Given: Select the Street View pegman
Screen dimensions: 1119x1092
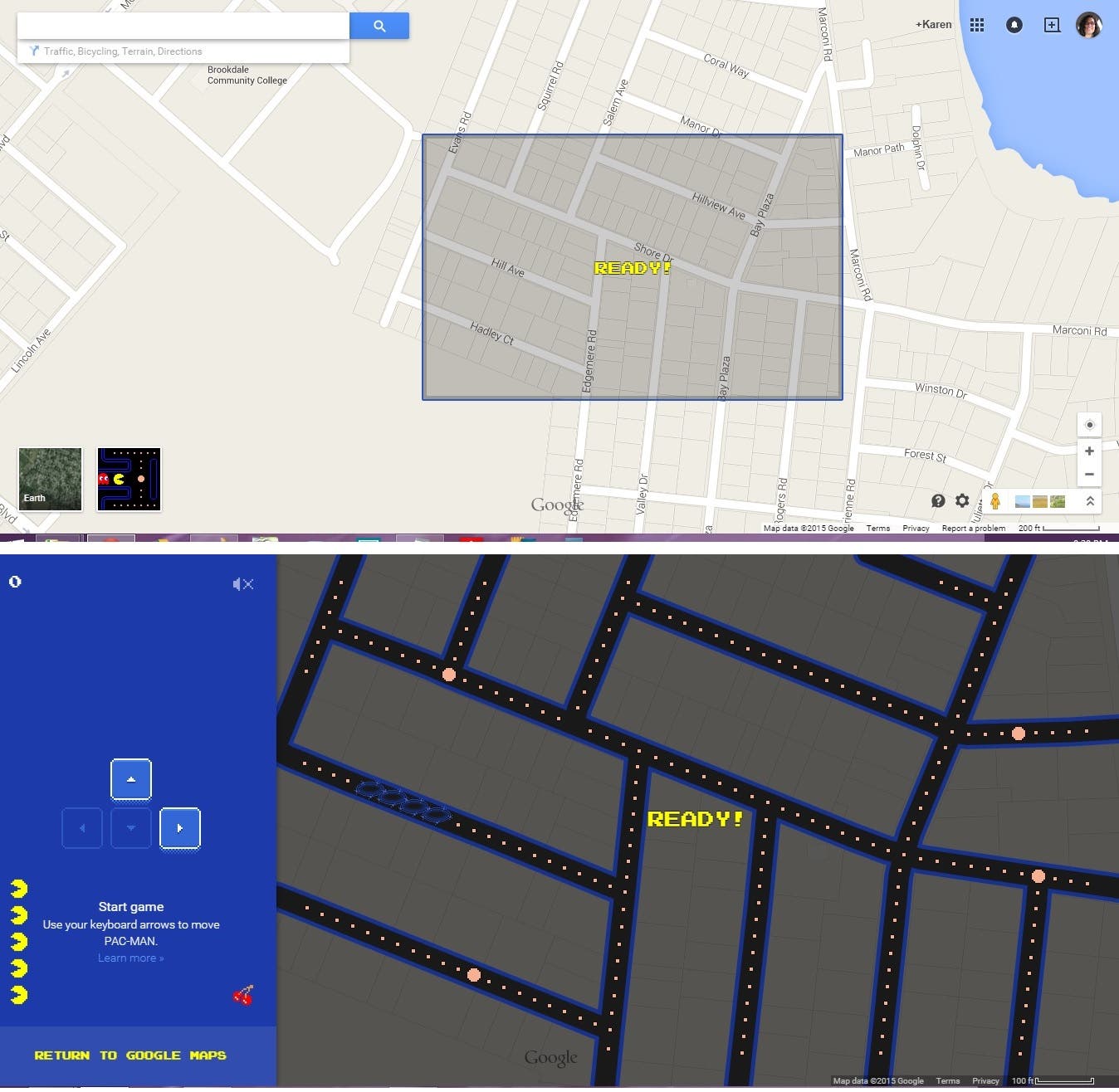Looking at the screenshot, I should pyautogui.click(x=994, y=500).
